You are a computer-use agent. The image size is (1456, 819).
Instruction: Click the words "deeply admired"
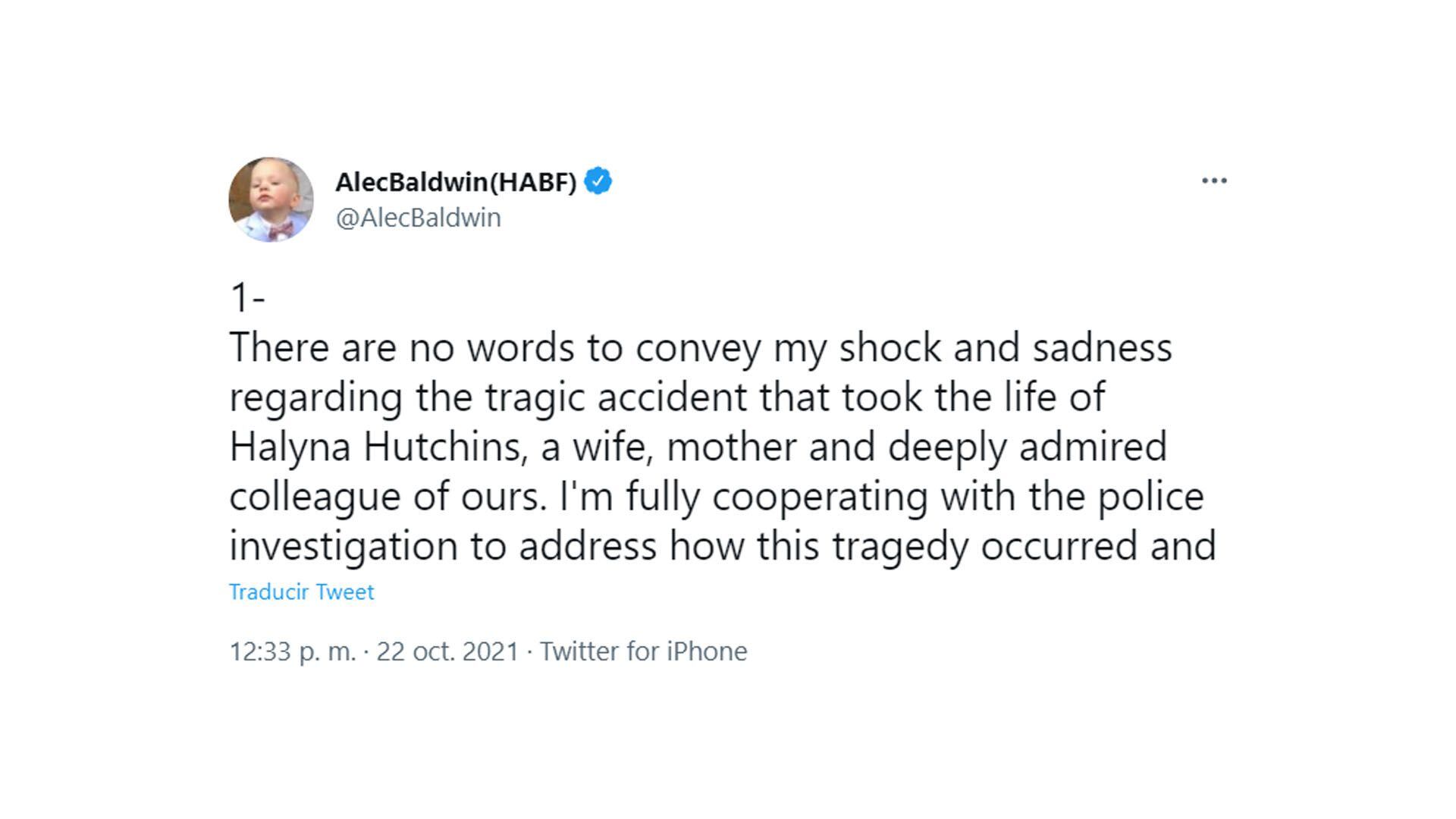(x=1027, y=447)
